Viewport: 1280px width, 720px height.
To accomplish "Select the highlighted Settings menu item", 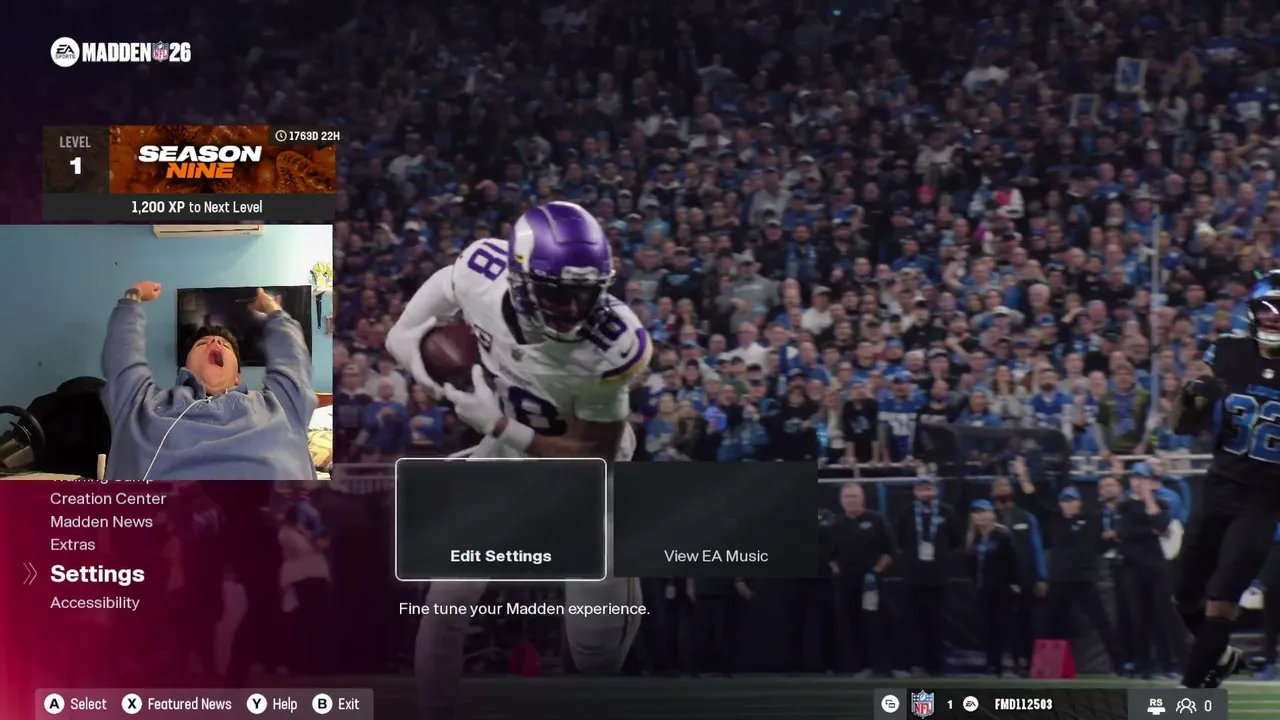I will point(97,573).
